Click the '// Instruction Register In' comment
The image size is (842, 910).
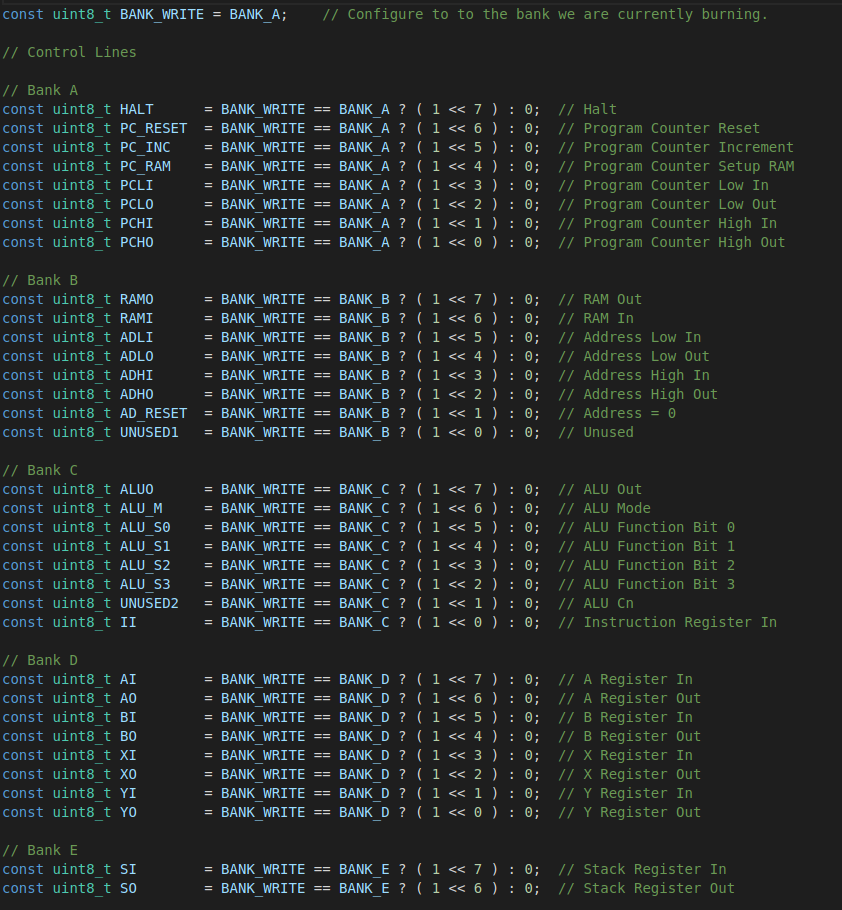coord(667,622)
